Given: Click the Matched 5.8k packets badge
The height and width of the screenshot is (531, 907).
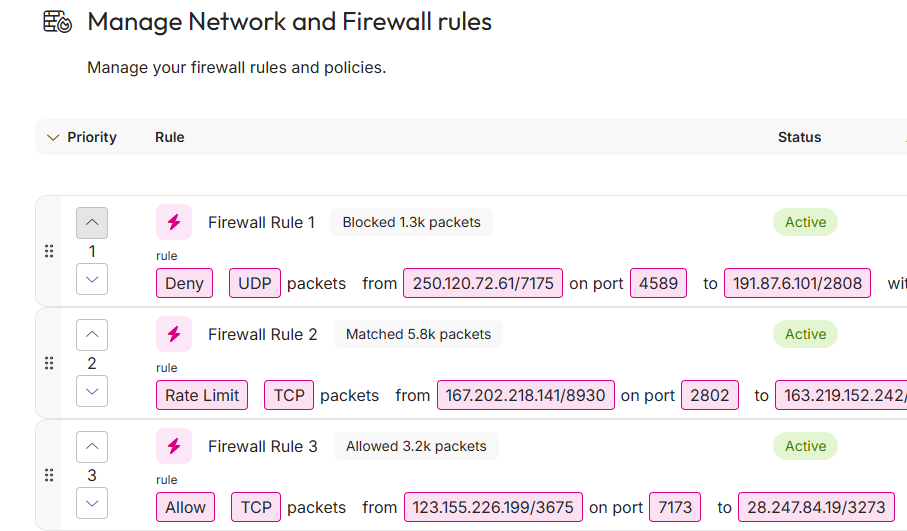Looking at the screenshot, I should (418, 334).
